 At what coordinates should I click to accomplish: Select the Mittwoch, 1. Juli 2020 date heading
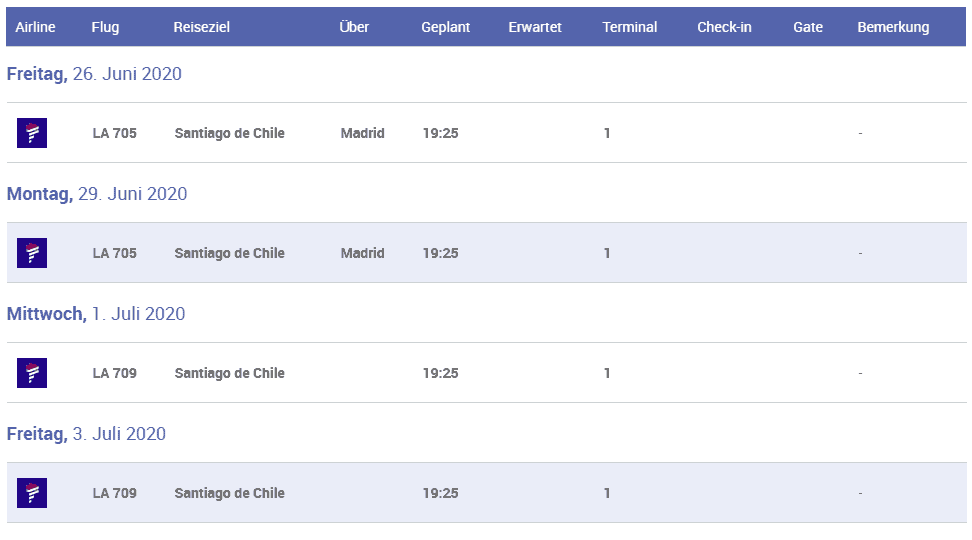(96, 314)
